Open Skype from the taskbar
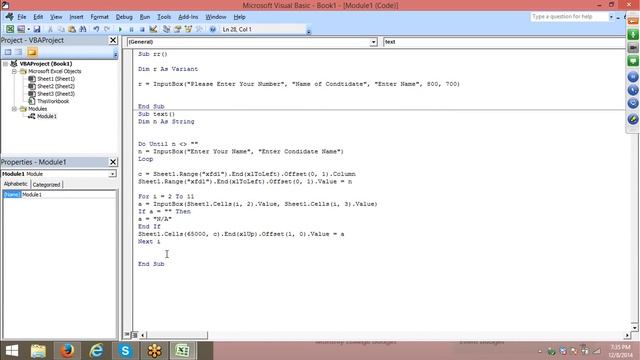This screenshot has height=360, width=640. click(125, 351)
